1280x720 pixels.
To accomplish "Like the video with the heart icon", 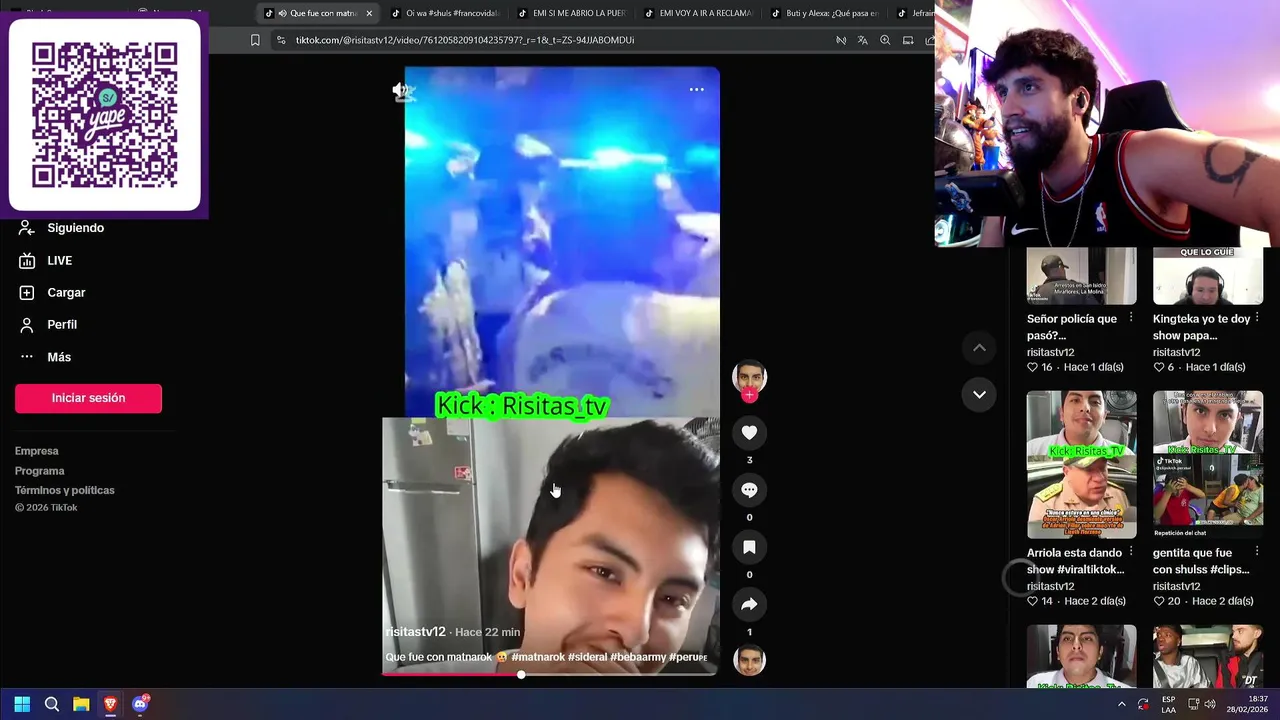I will click(x=749, y=432).
